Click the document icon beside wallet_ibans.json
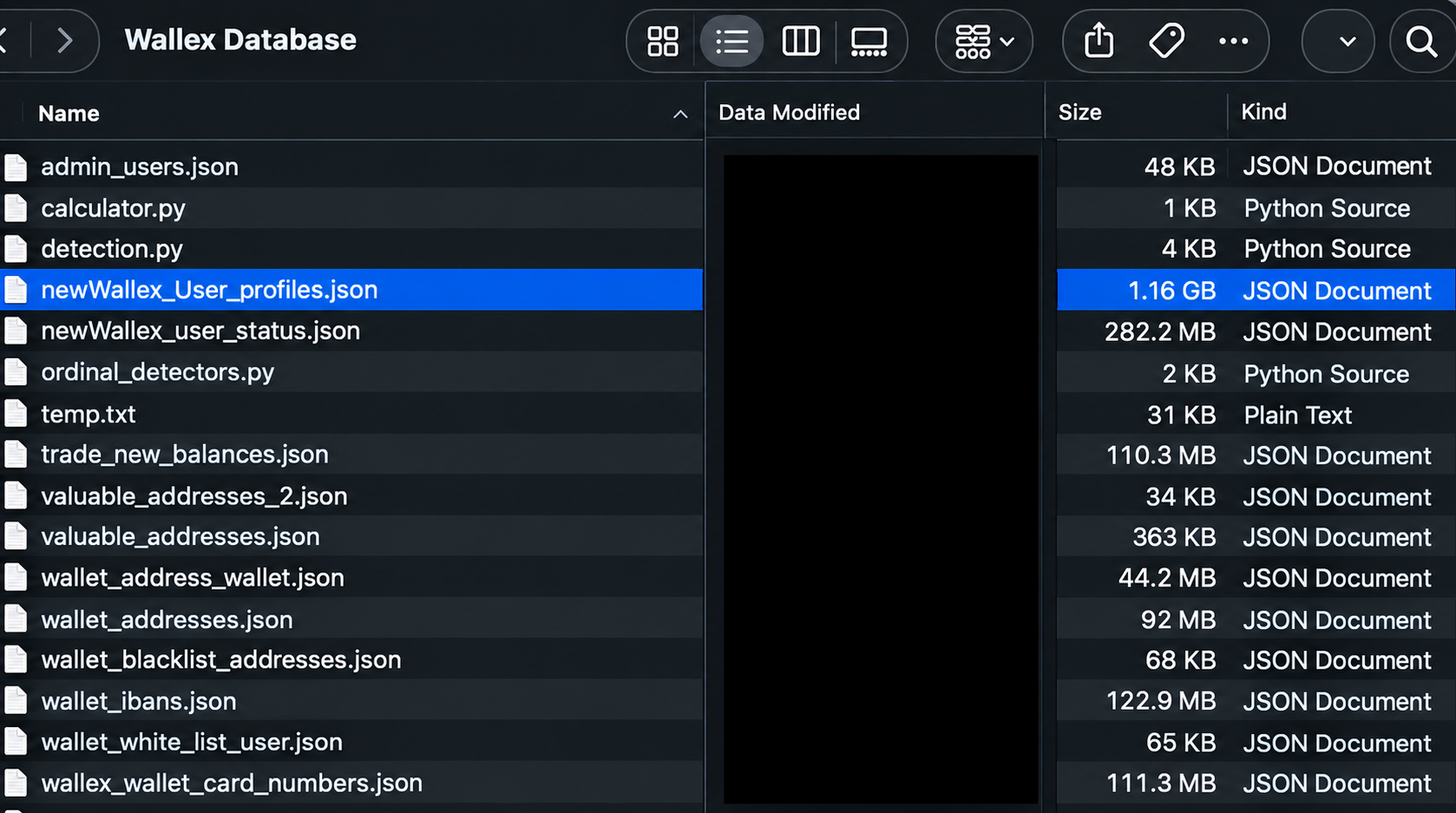The height and width of the screenshot is (813, 1456). (x=16, y=701)
